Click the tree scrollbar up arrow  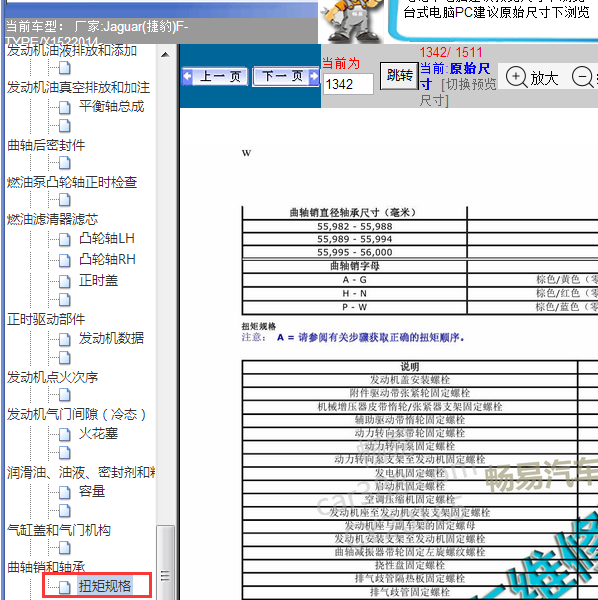165,55
